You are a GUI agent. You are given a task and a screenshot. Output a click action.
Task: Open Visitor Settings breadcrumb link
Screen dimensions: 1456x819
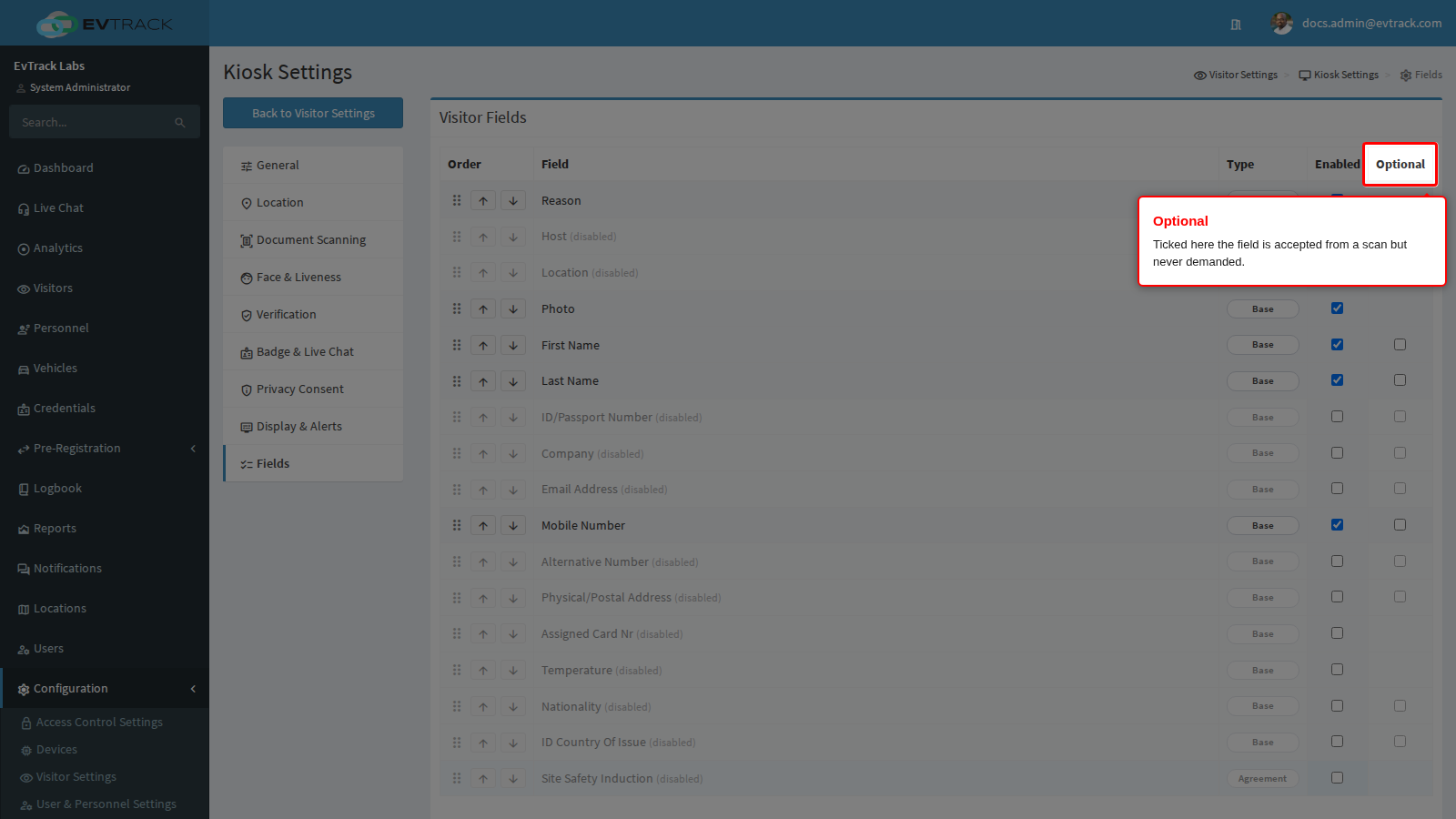[1236, 75]
